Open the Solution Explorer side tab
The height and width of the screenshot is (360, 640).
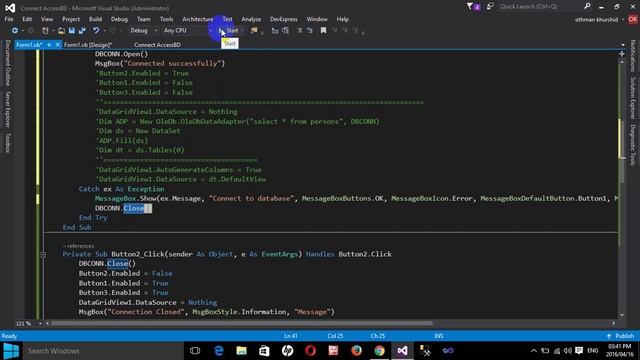(x=633, y=98)
